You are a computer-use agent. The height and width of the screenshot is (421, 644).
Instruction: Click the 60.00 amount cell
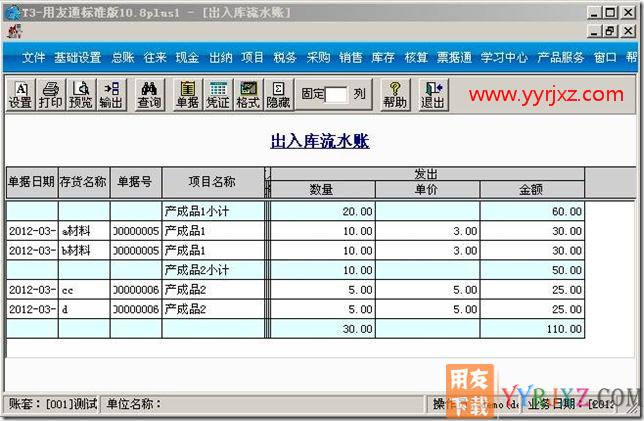pos(532,211)
